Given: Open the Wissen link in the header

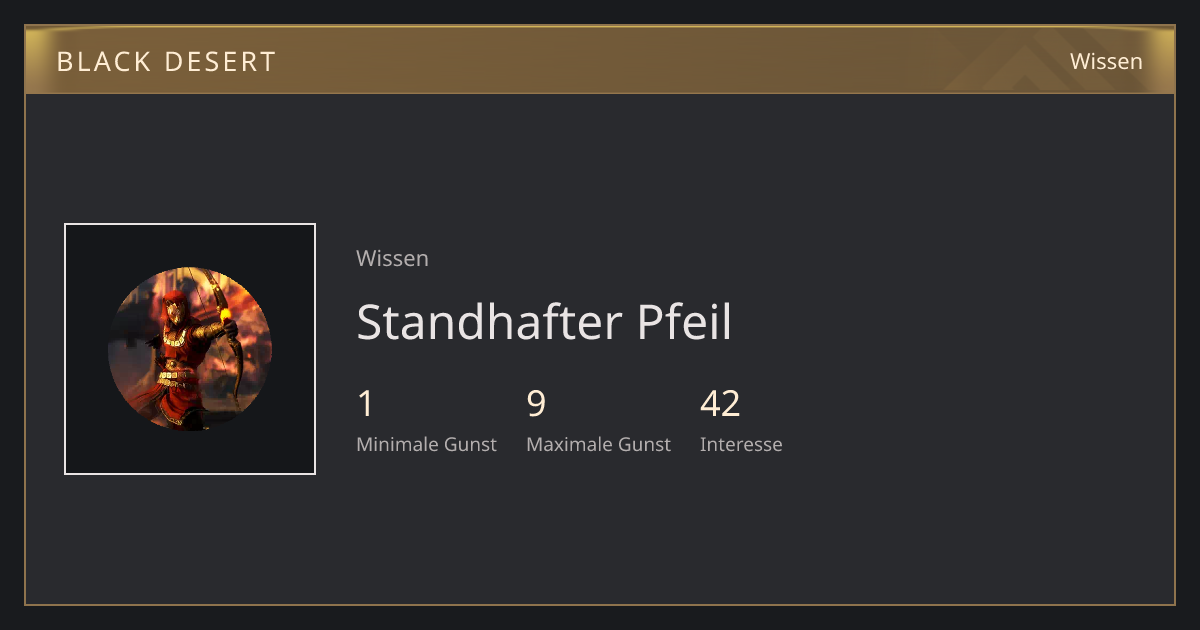Looking at the screenshot, I should (1106, 61).
